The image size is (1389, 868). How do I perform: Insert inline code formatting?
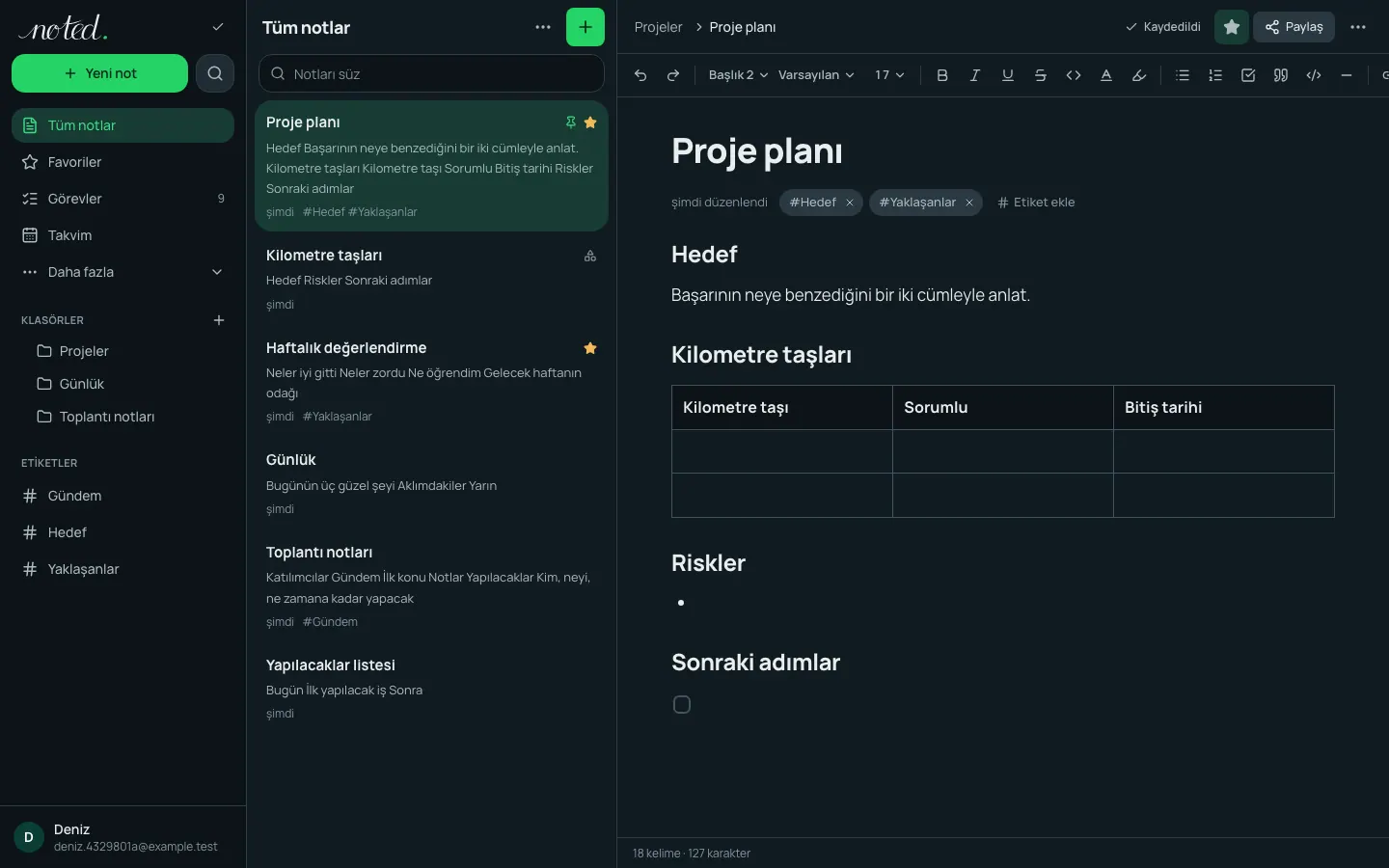pyautogui.click(x=1074, y=75)
